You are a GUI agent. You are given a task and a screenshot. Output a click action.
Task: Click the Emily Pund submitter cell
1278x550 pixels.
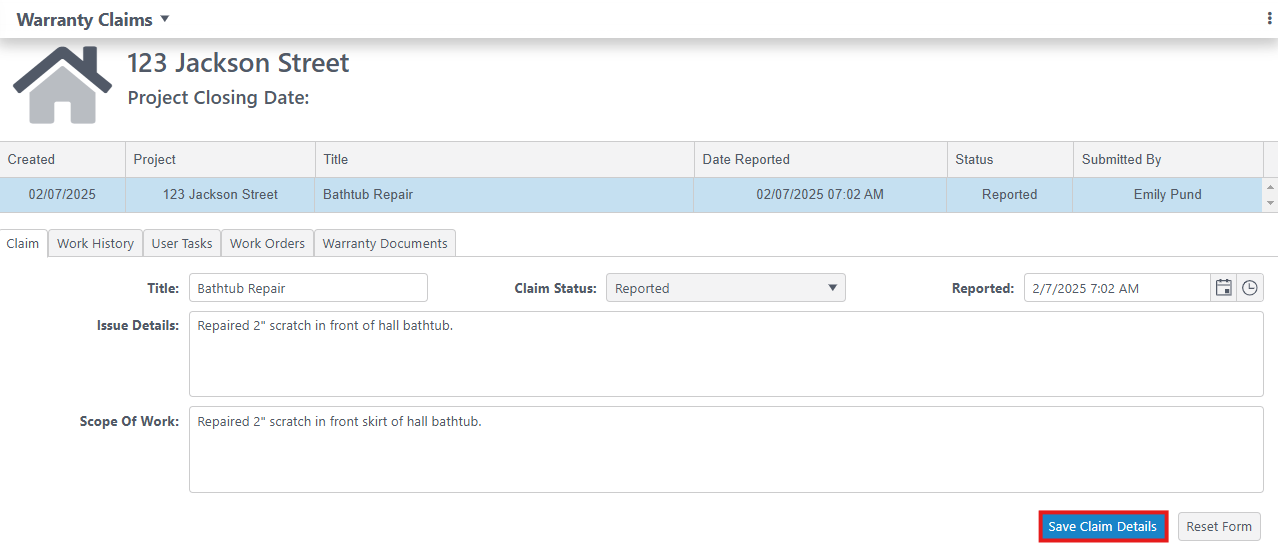1168,195
